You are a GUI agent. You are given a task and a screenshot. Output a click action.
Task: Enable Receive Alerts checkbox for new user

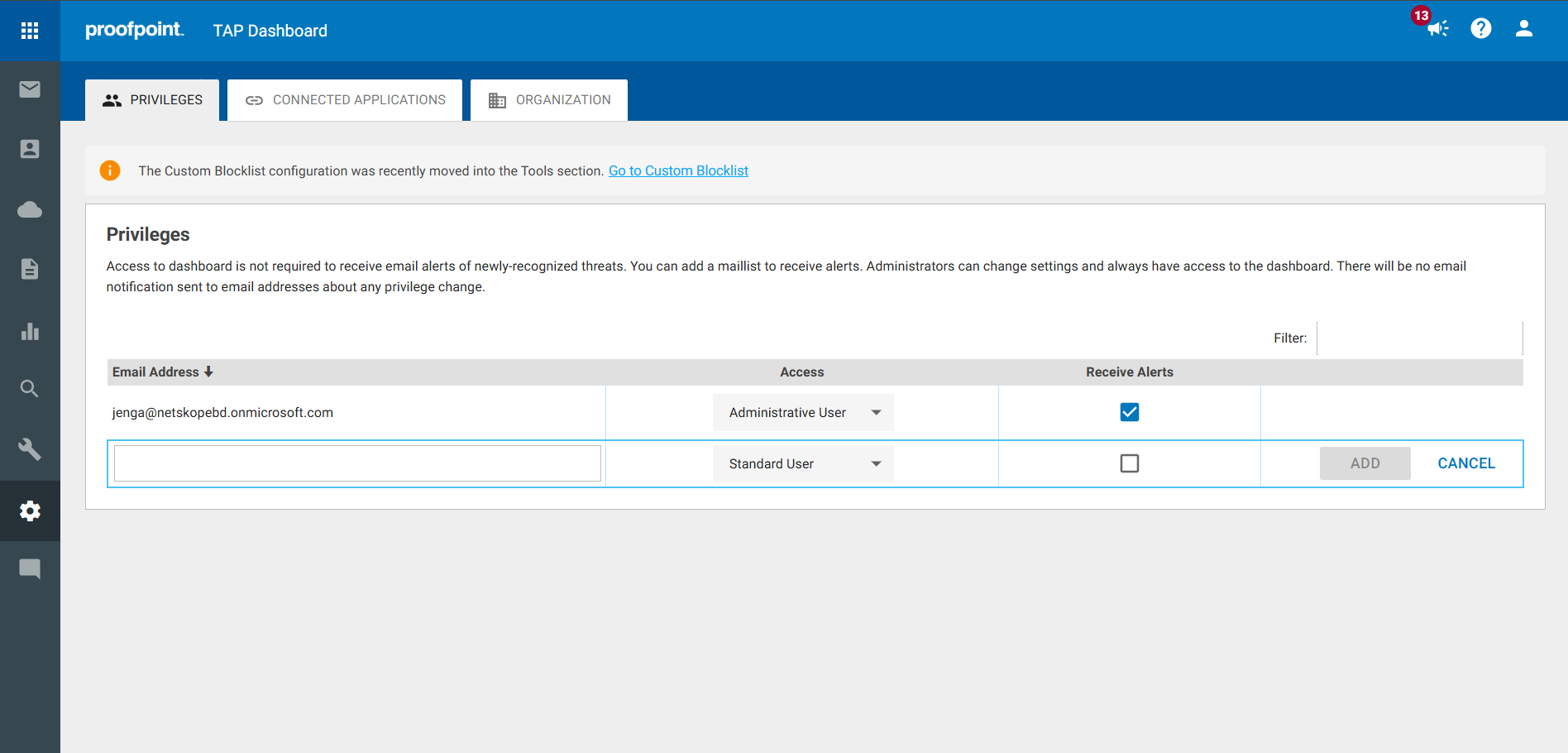1129,463
